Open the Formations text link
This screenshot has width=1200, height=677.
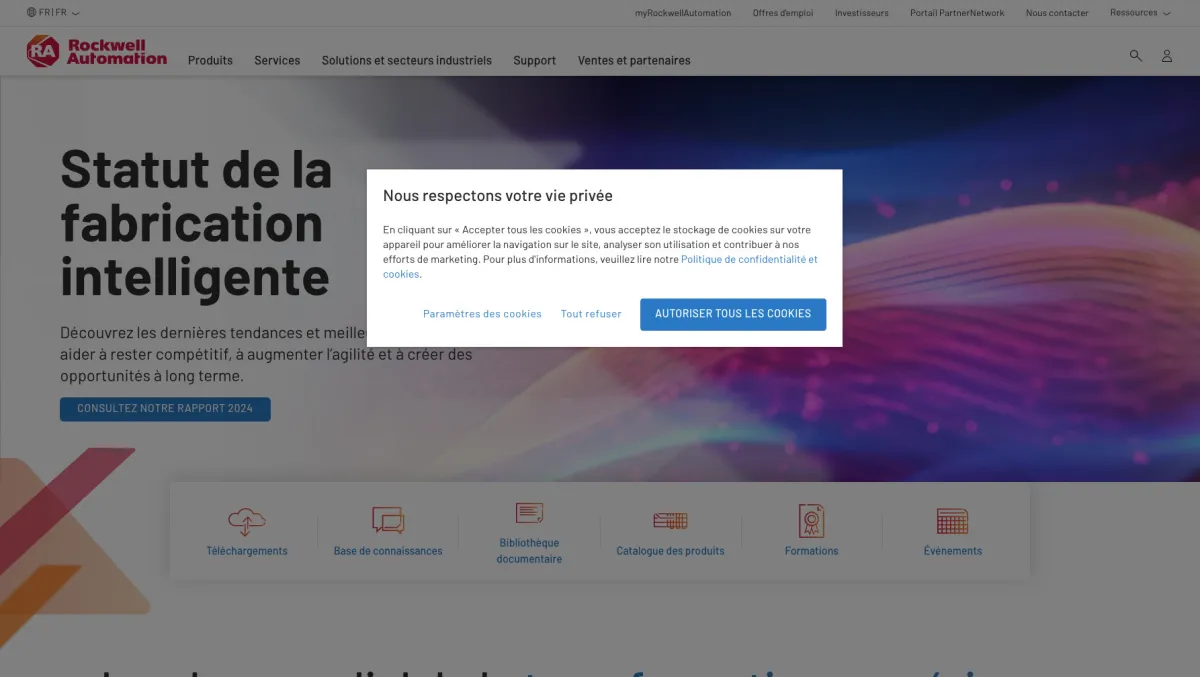pyautogui.click(x=811, y=551)
